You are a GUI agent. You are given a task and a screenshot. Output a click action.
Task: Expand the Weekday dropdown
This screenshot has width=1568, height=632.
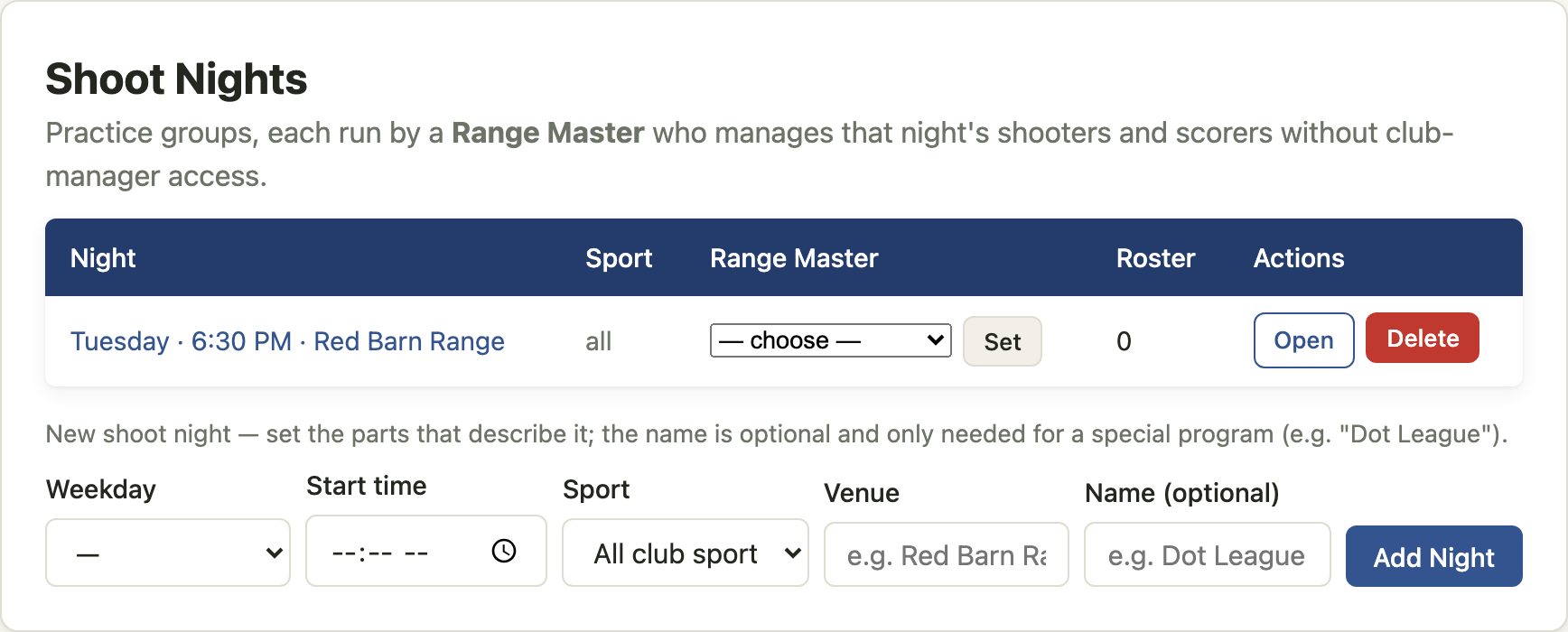[x=168, y=553]
